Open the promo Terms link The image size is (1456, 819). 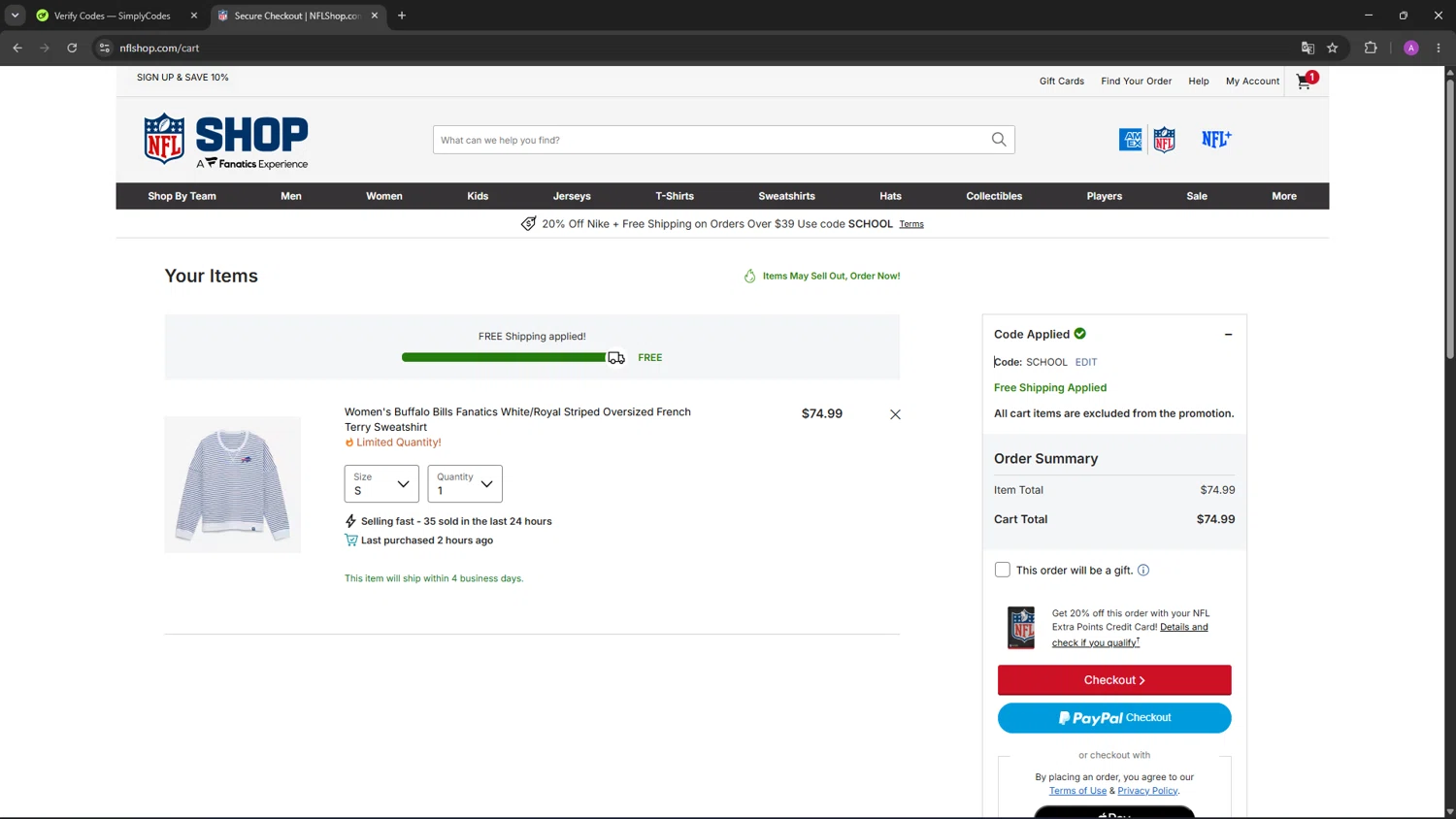tap(911, 224)
